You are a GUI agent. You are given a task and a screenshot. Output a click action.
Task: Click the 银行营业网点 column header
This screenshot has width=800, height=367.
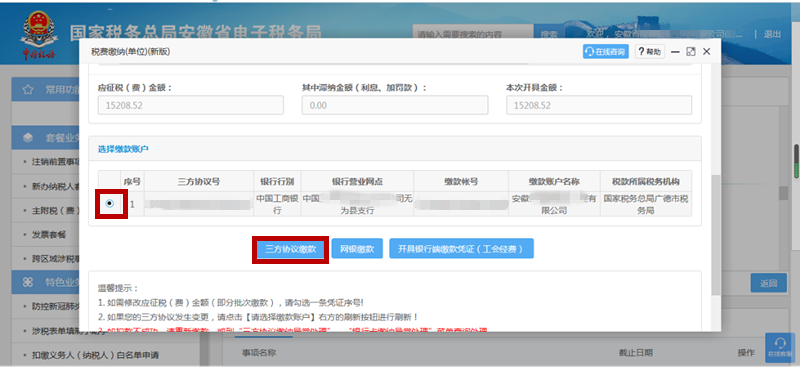coord(357,181)
